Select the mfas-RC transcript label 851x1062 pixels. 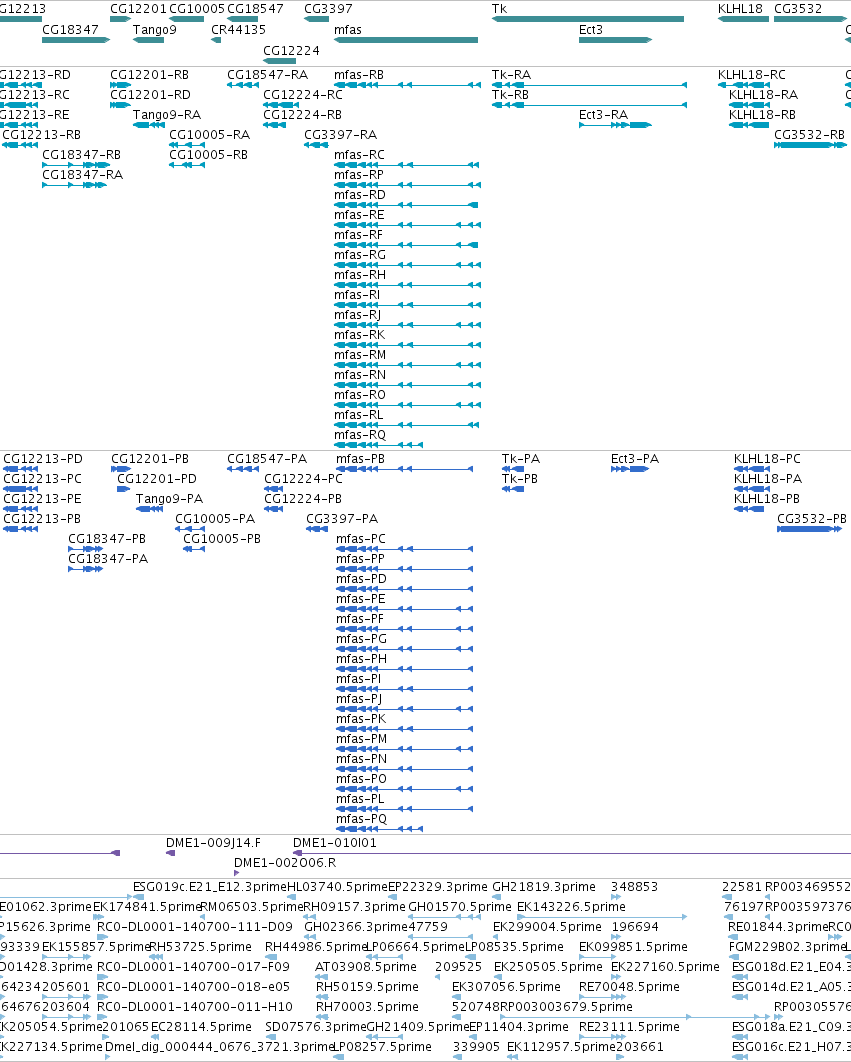[x=359, y=155]
